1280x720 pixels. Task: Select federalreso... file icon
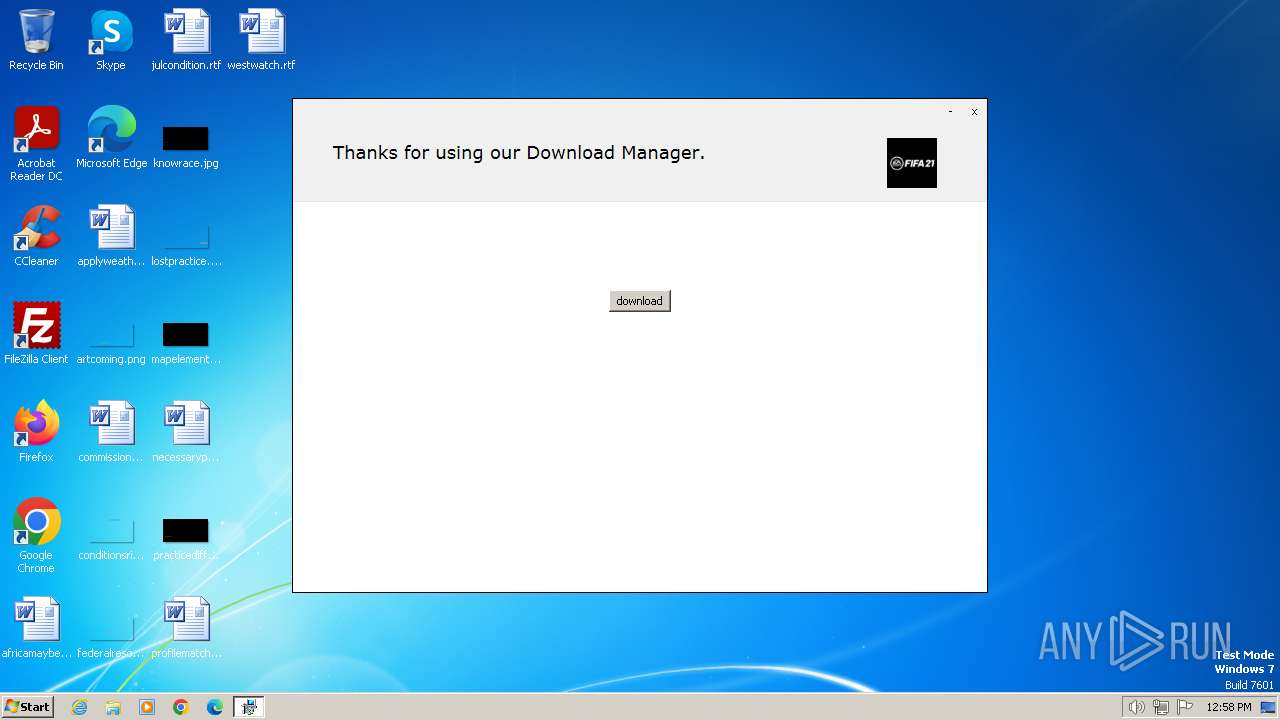pyautogui.click(x=111, y=636)
